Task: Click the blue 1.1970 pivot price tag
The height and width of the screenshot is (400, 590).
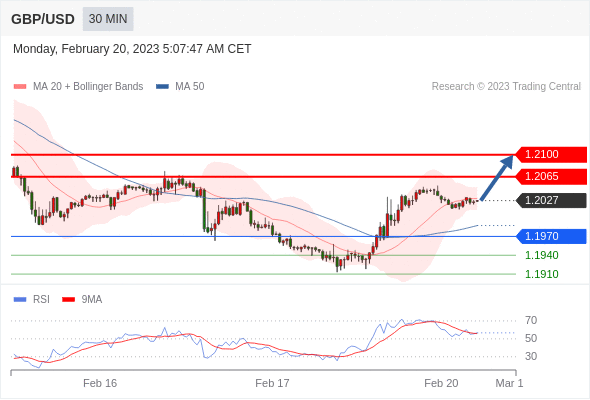Action: coord(551,236)
